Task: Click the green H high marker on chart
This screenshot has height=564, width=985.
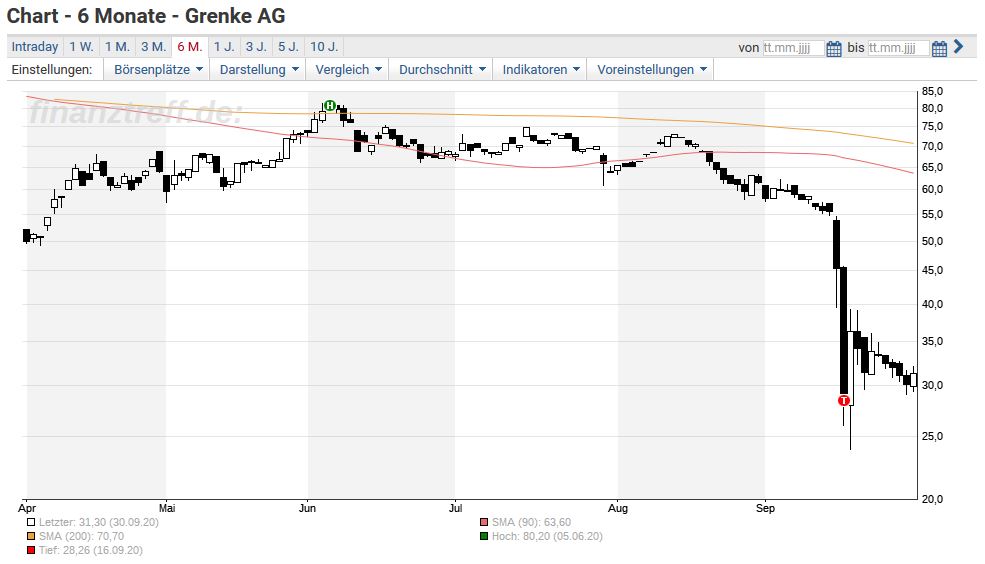Action: point(329,106)
